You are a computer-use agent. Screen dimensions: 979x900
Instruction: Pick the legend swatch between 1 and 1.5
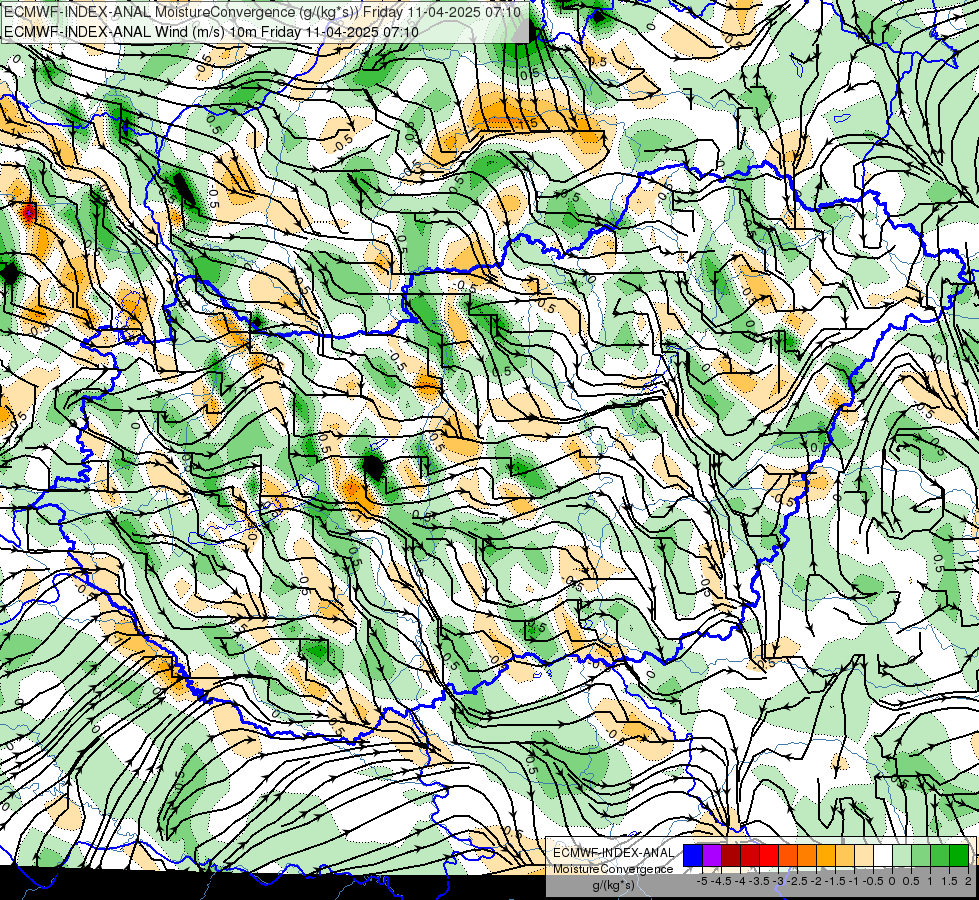(x=940, y=855)
